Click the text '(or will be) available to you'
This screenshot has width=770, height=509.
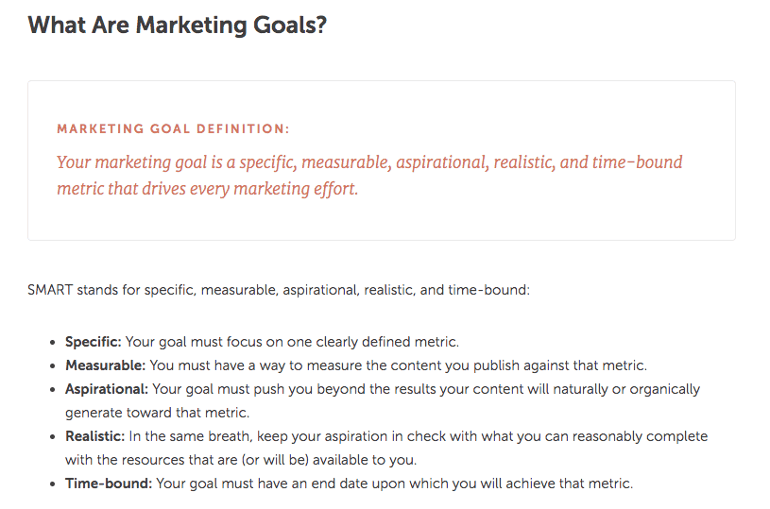coord(328,460)
